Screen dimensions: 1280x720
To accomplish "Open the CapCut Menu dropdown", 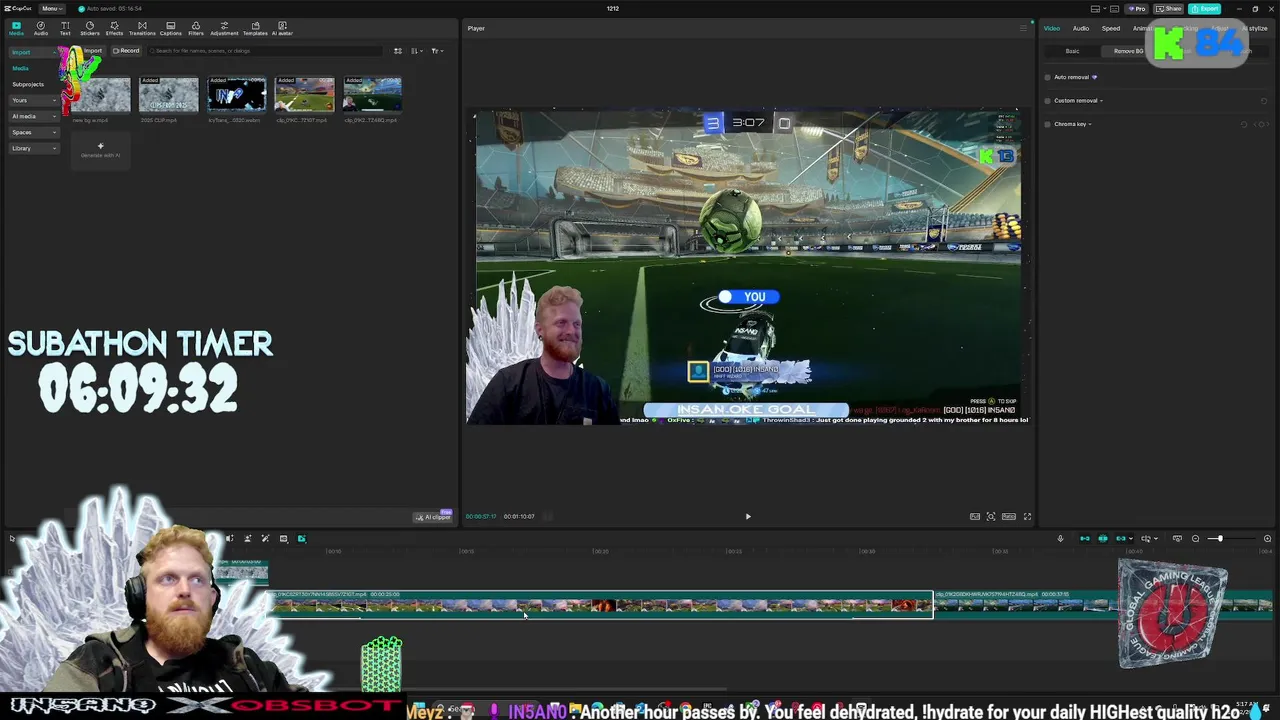I will (51, 9).
